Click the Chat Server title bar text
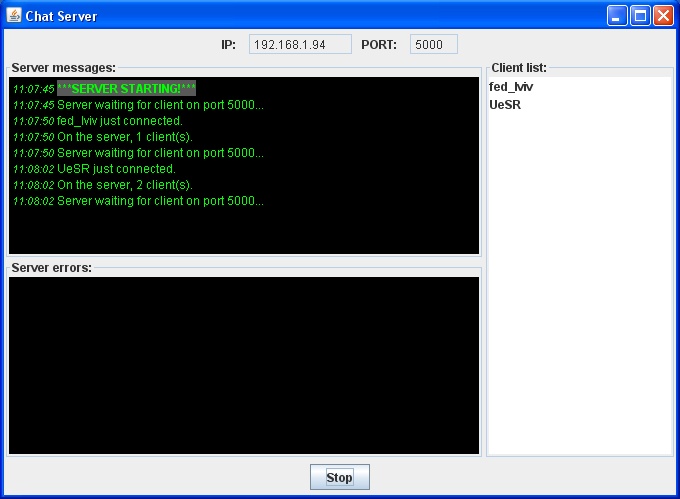Screen dimensions: 680x499 tap(61, 15)
